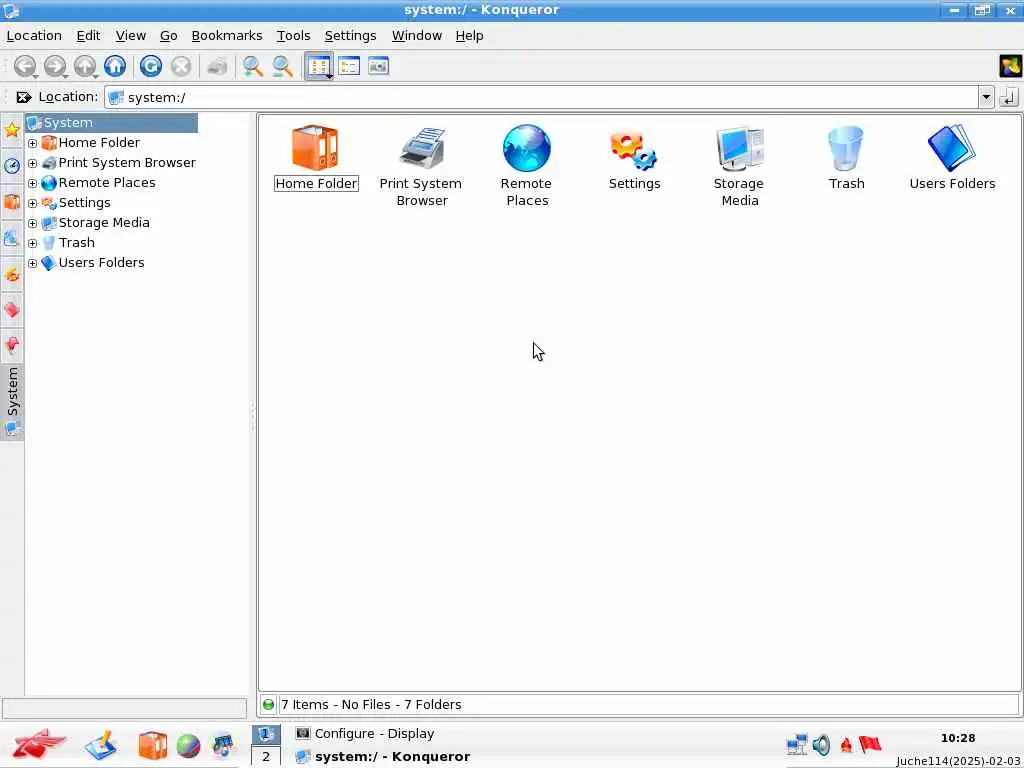Screen dimensions: 1024x768
Task: Select Users Folders in the sidebar tree
Action: (x=93, y=263)
